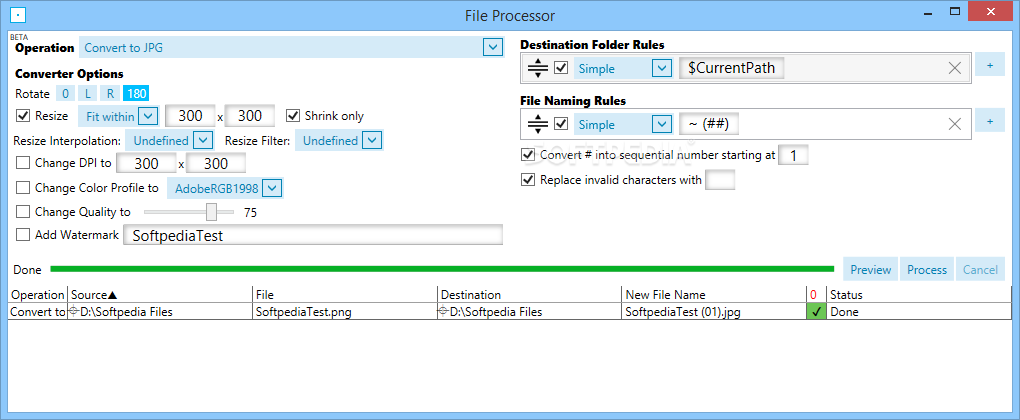This screenshot has width=1020, height=420.
Task: Click reorder arrows of destination folder rule
Action: pos(537,68)
